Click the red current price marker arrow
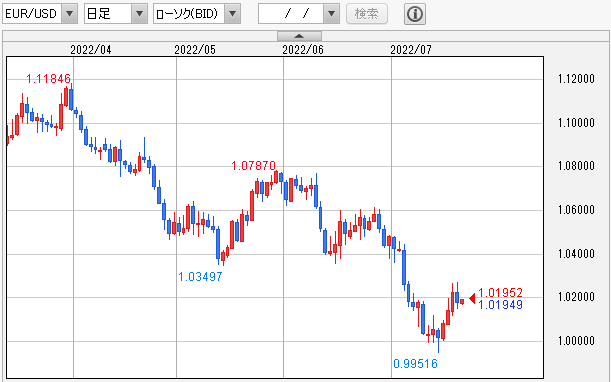Viewport: 611px width, 382px height. (x=472, y=299)
